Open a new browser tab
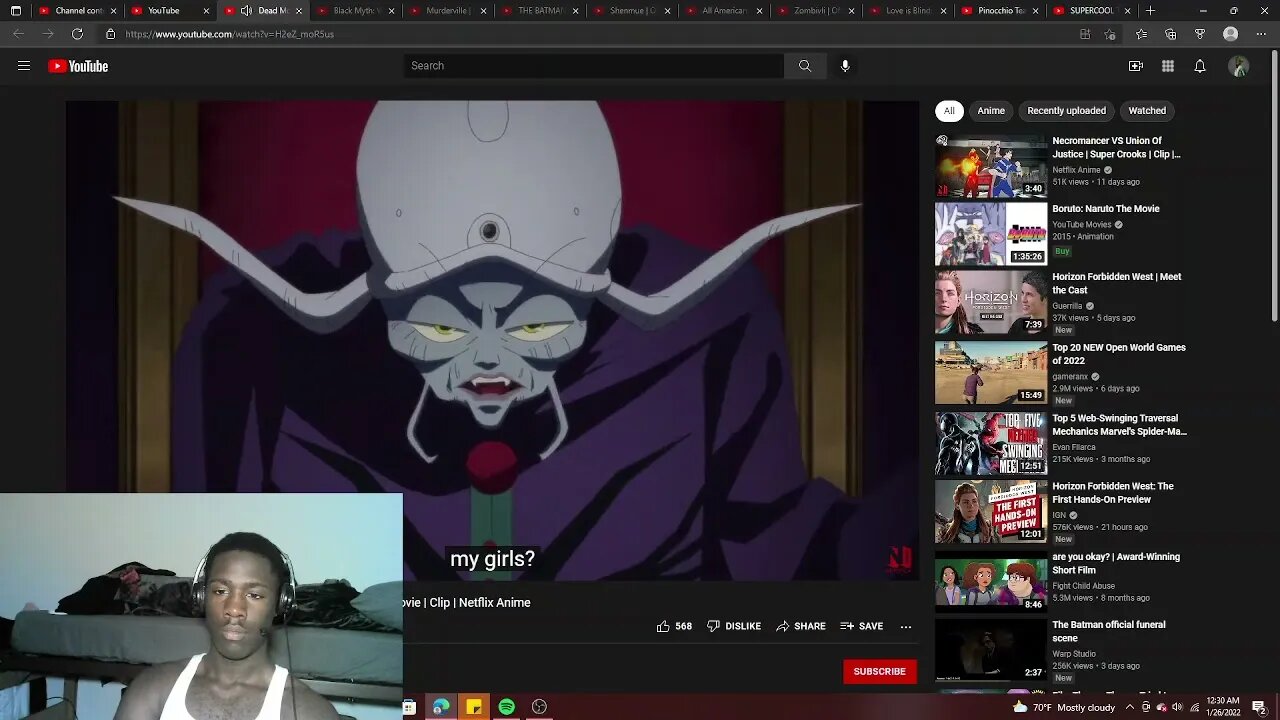Screen dimensions: 1280x720 tap(1150, 11)
